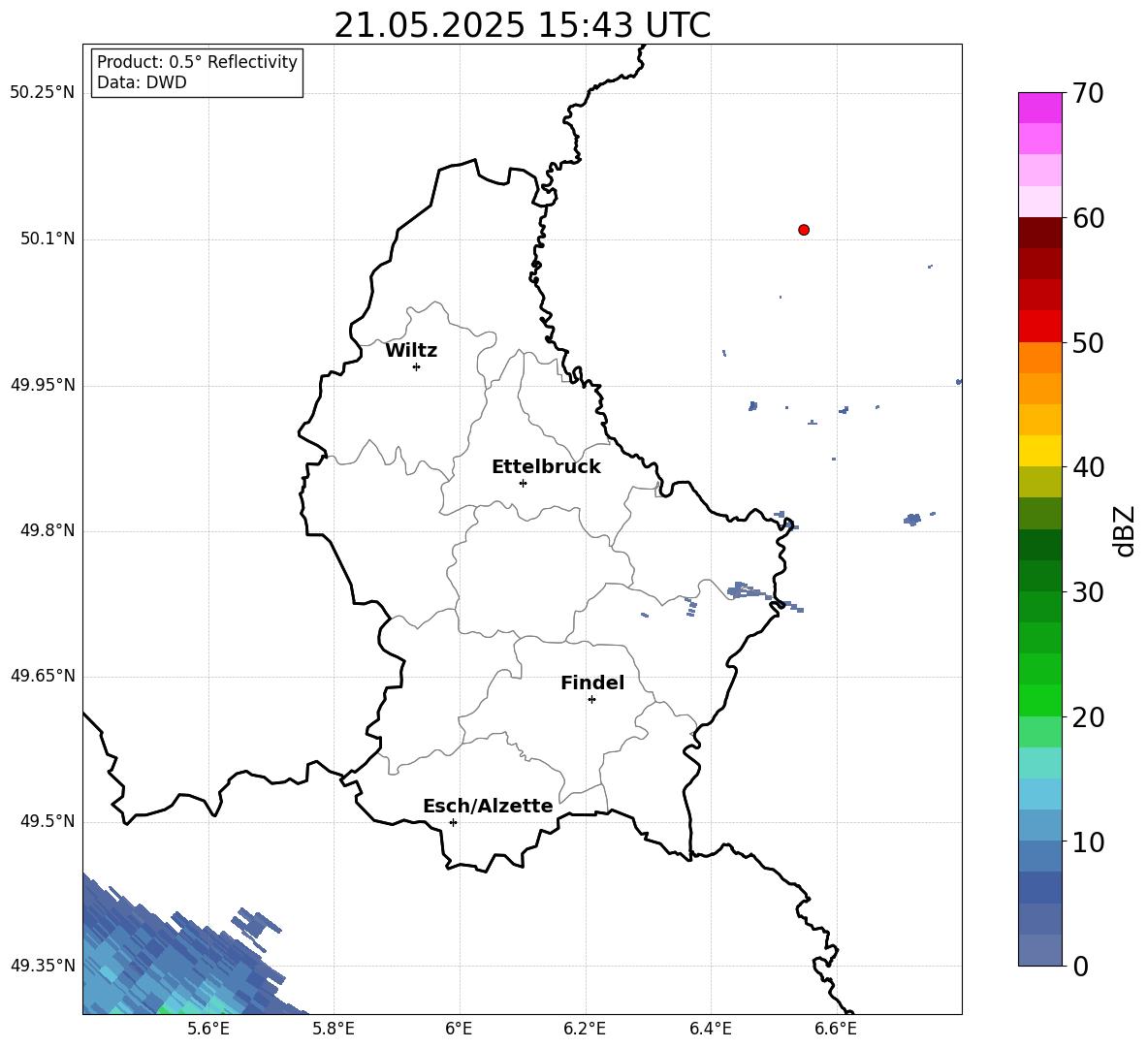Click the 5.8°E longitude label
The width and height of the screenshot is (1148, 1048).
334,1029
